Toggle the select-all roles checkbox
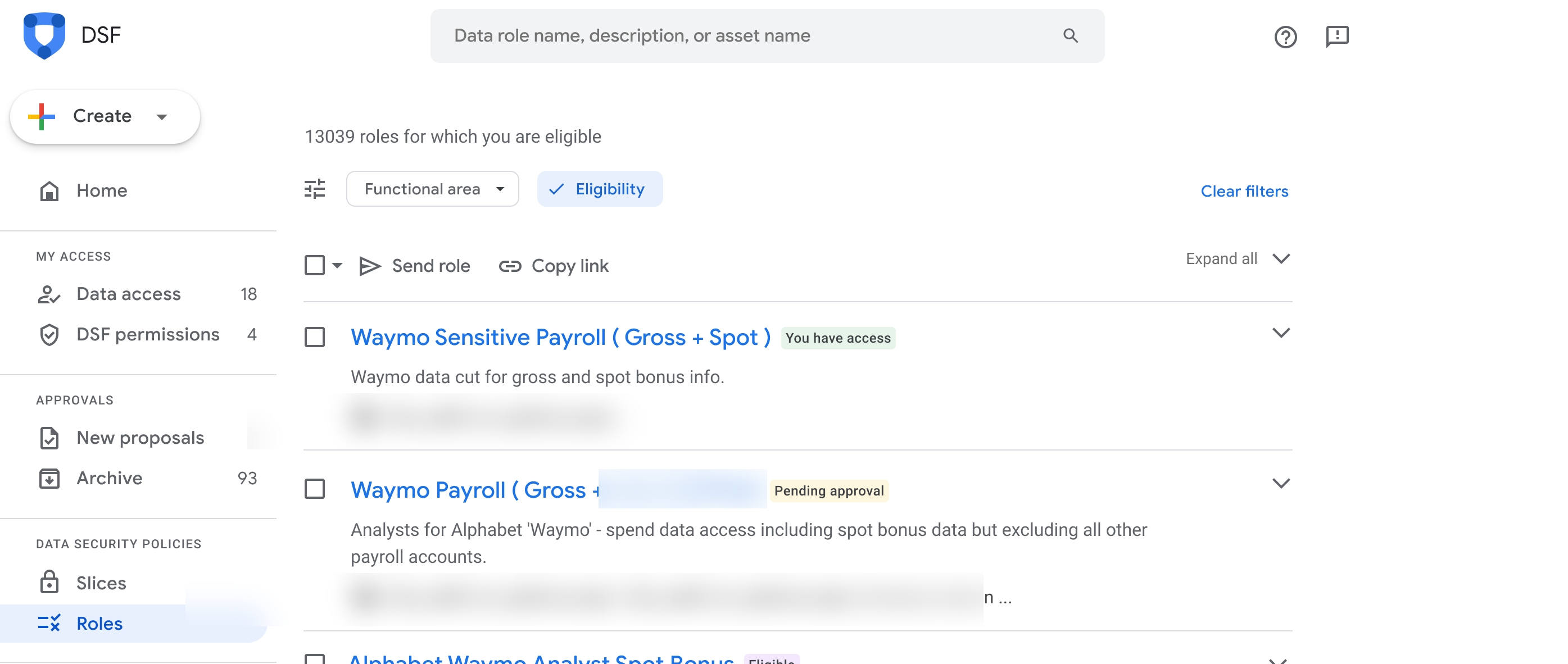The width and height of the screenshot is (1568, 664). click(315, 265)
